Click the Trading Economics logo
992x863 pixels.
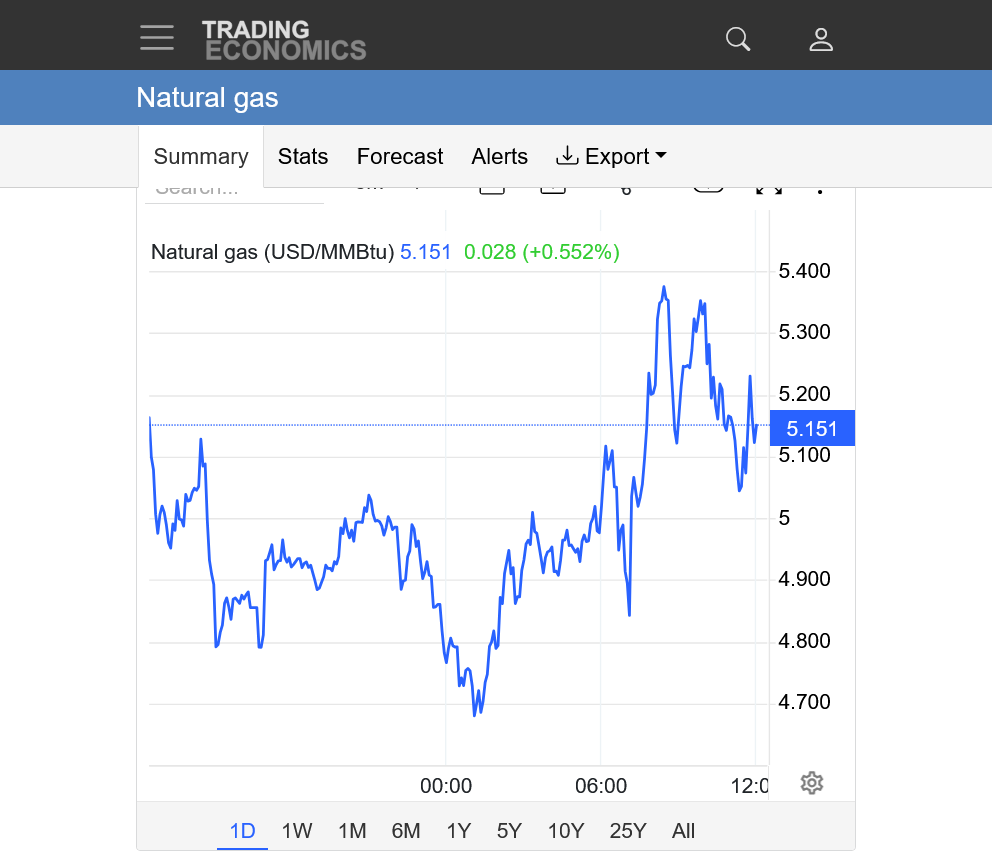pyautogui.click(x=283, y=40)
